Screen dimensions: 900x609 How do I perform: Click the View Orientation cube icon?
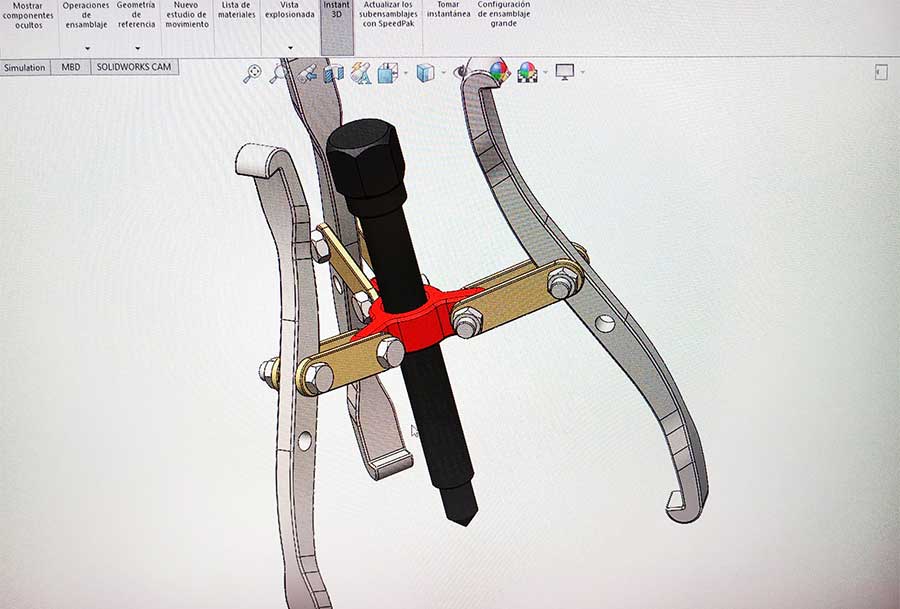coord(388,72)
